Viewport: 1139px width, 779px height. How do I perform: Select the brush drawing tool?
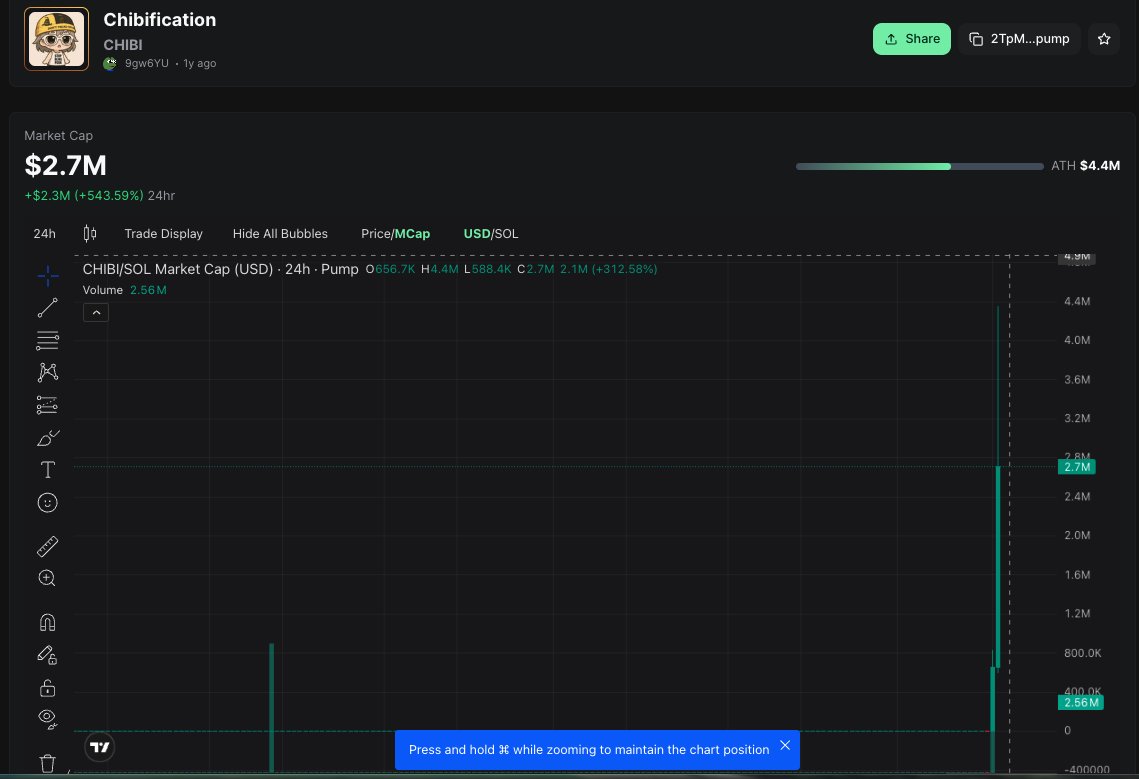48,437
